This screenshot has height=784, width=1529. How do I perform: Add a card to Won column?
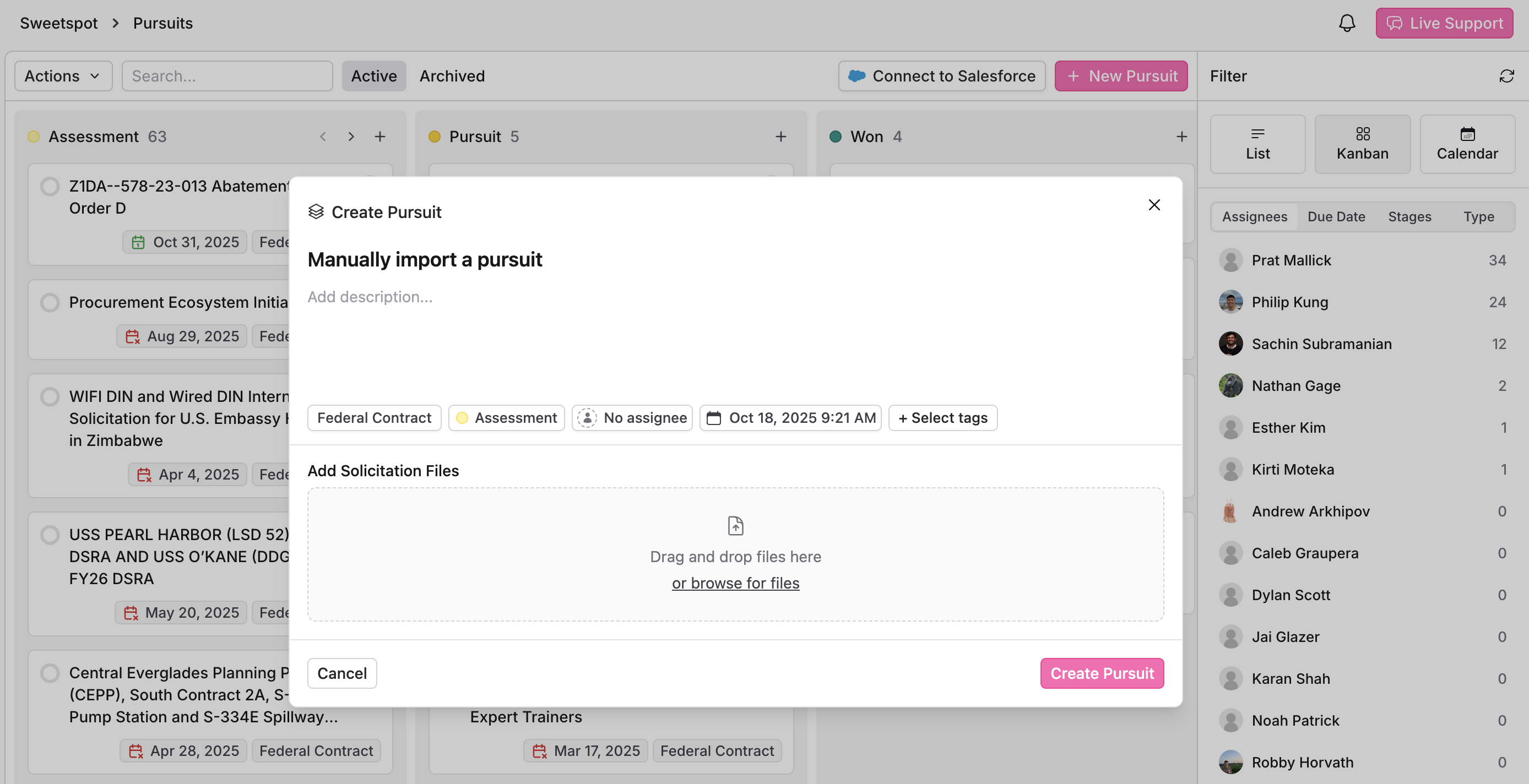pyautogui.click(x=1181, y=137)
